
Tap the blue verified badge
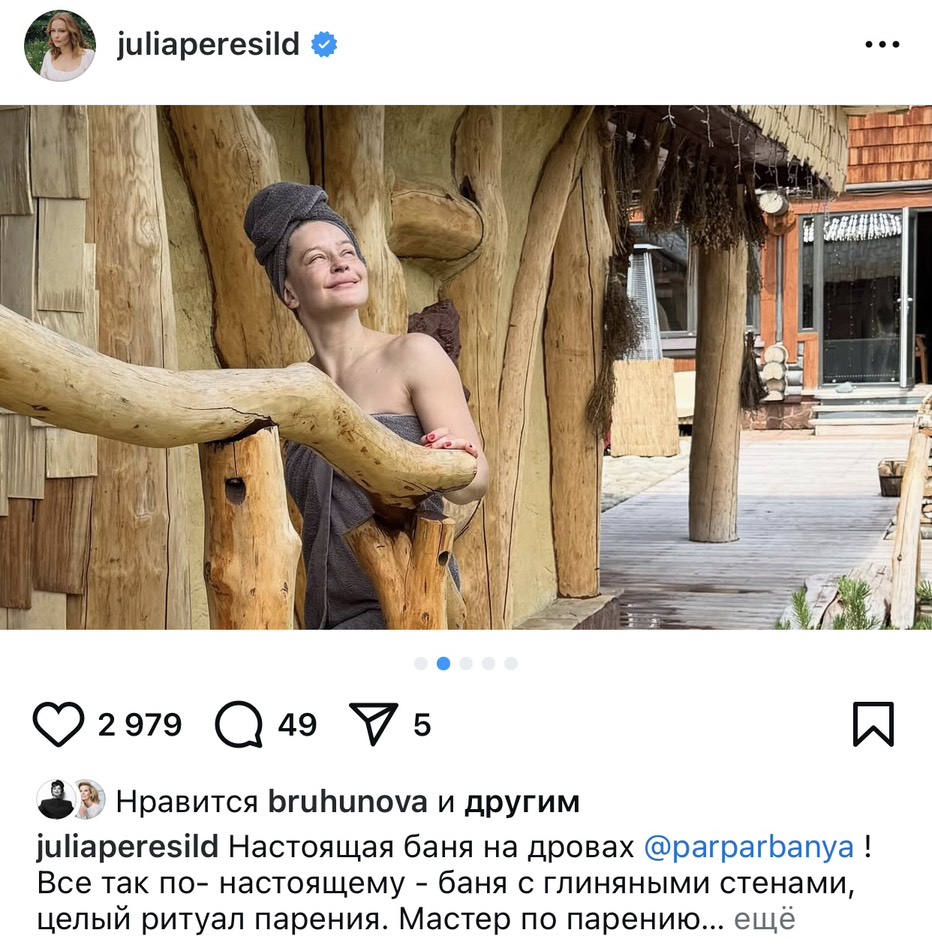coord(324,45)
